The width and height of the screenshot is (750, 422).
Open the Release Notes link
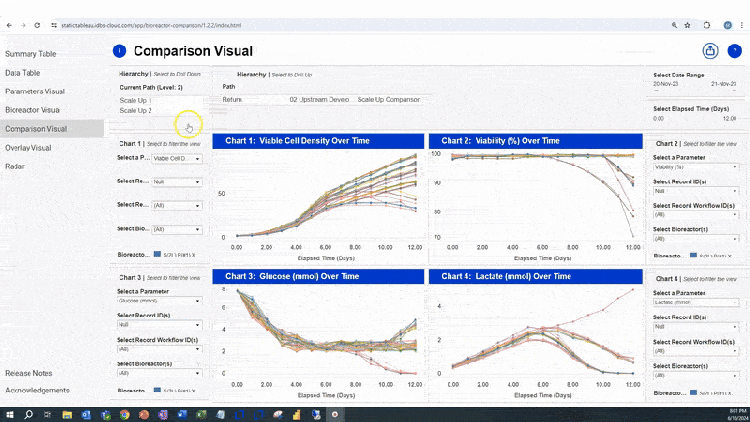29,373
